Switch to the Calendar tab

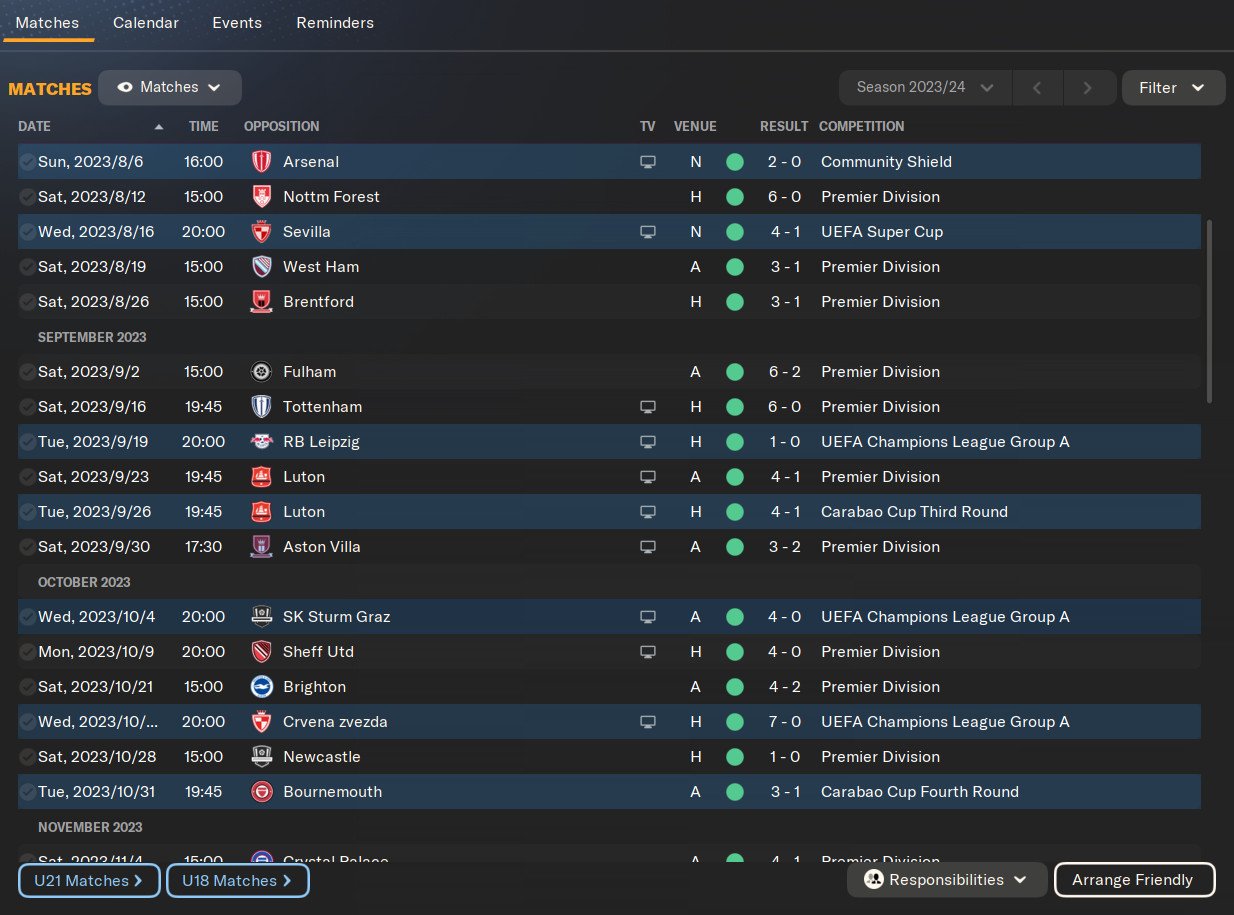(x=146, y=22)
